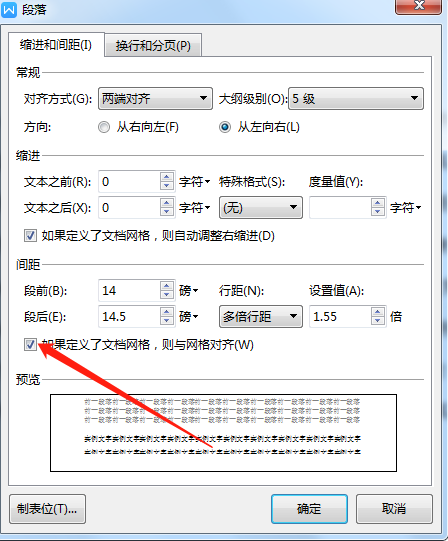
Task: Increase 文本之前 indent with up arrow
Action: tap(167, 177)
